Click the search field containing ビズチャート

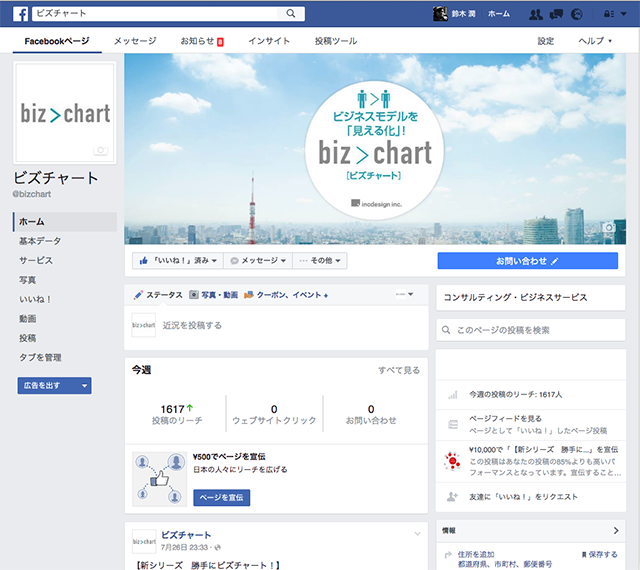[155, 13]
